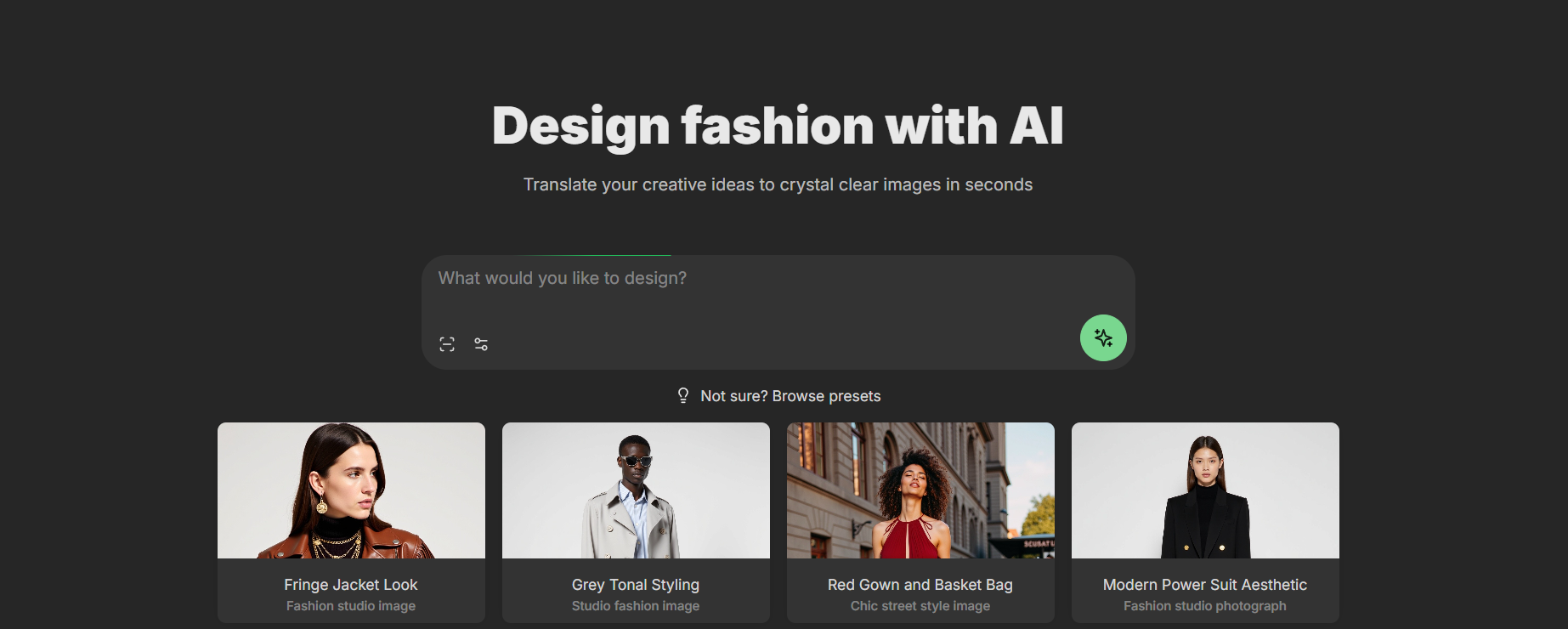The height and width of the screenshot is (629, 1568).
Task: Click the 'Fringe Jacket Look' title
Action: [x=351, y=585]
